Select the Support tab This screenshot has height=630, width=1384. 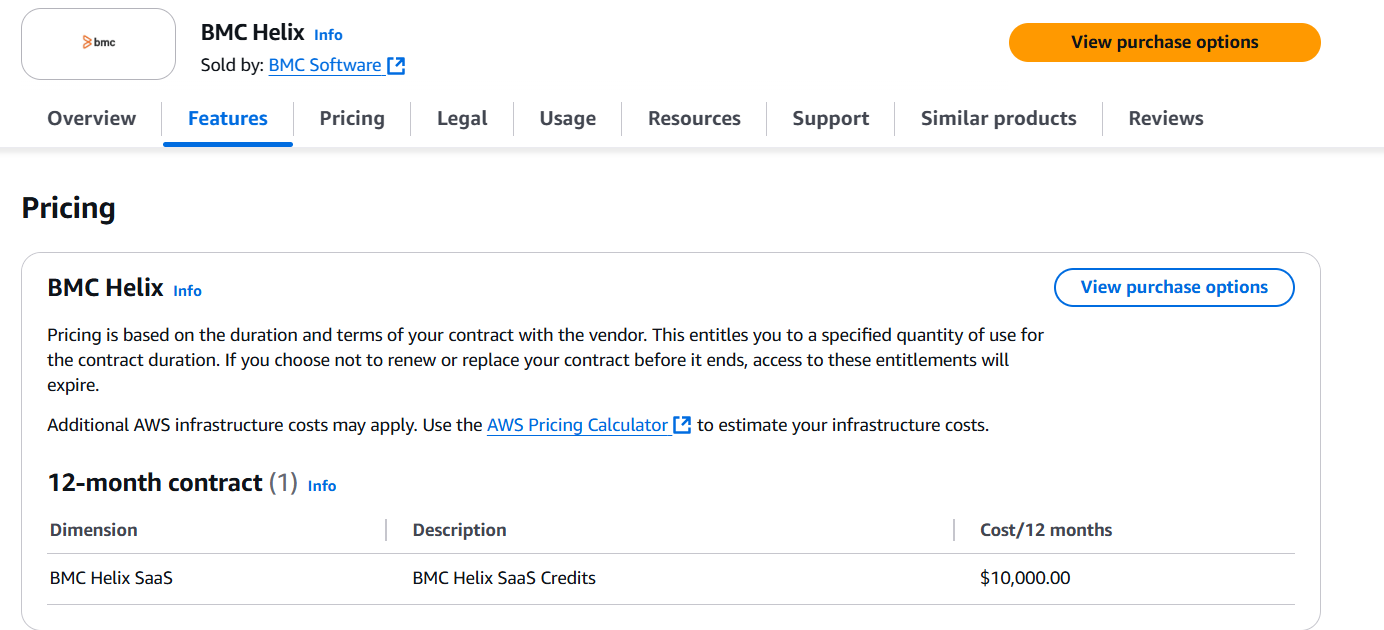[830, 118]
